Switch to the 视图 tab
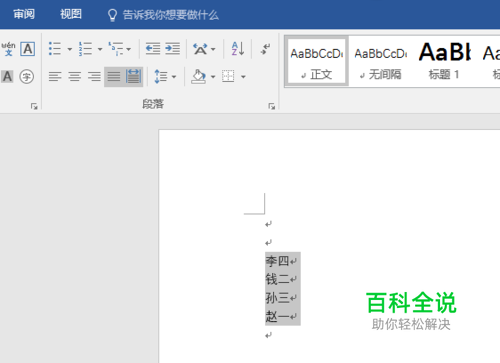The image size is (500, 363). coord(71,14)
